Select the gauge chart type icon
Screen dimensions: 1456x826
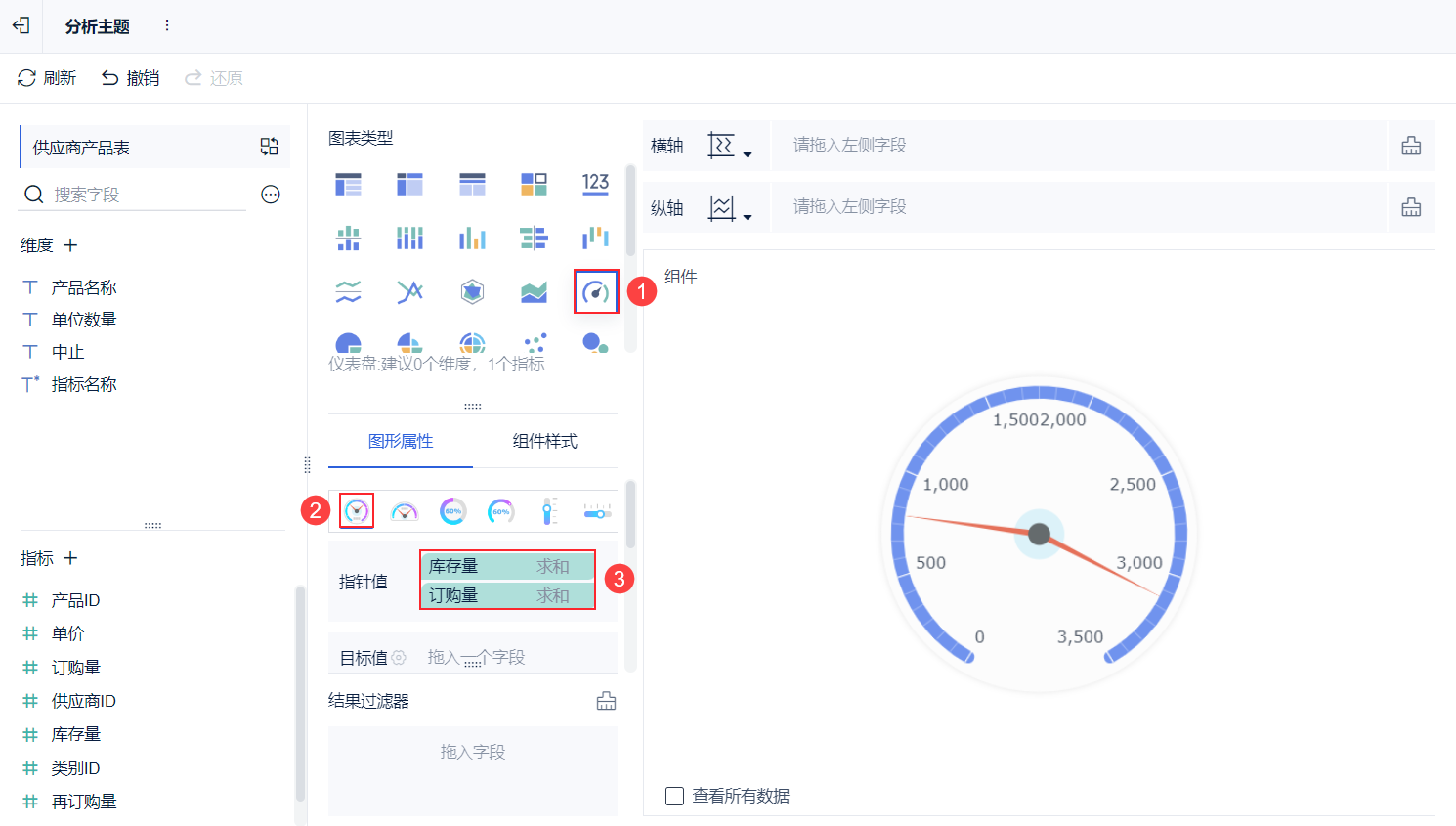[x=596, y=290]
